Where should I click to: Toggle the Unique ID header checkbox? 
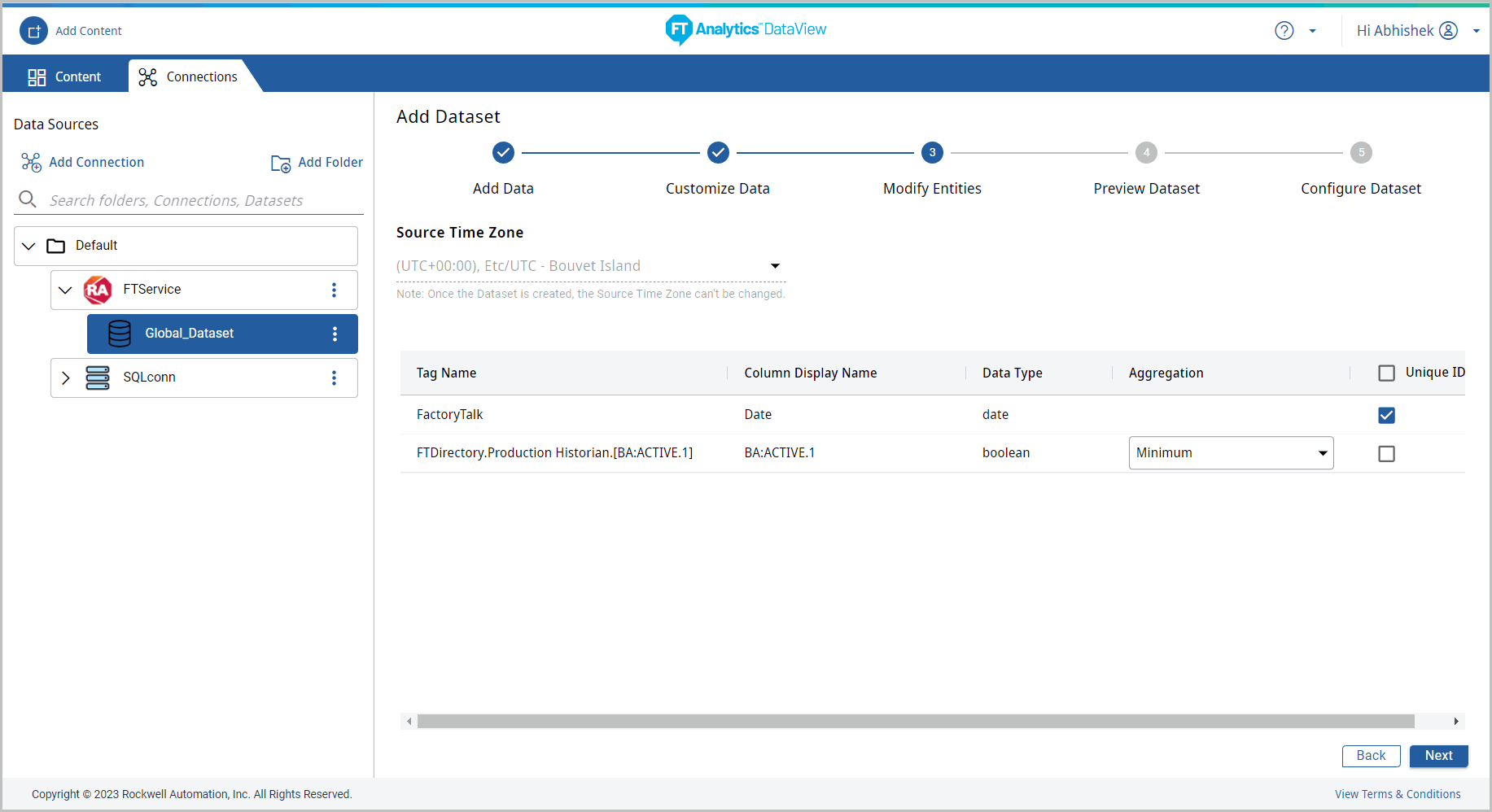1386,373
